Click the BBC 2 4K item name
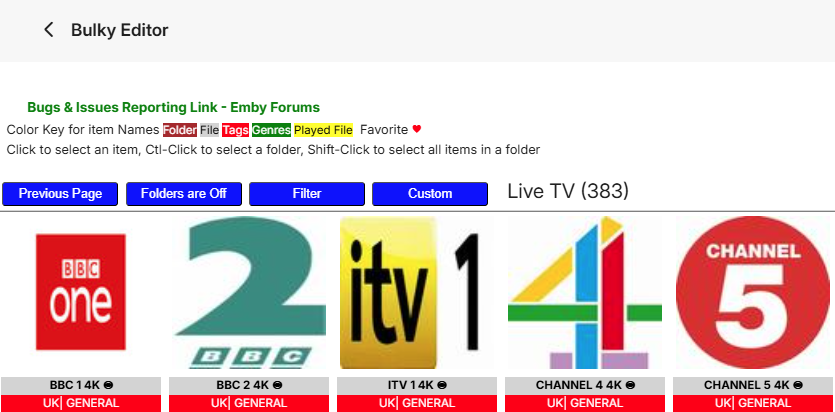 coord(249,385)
